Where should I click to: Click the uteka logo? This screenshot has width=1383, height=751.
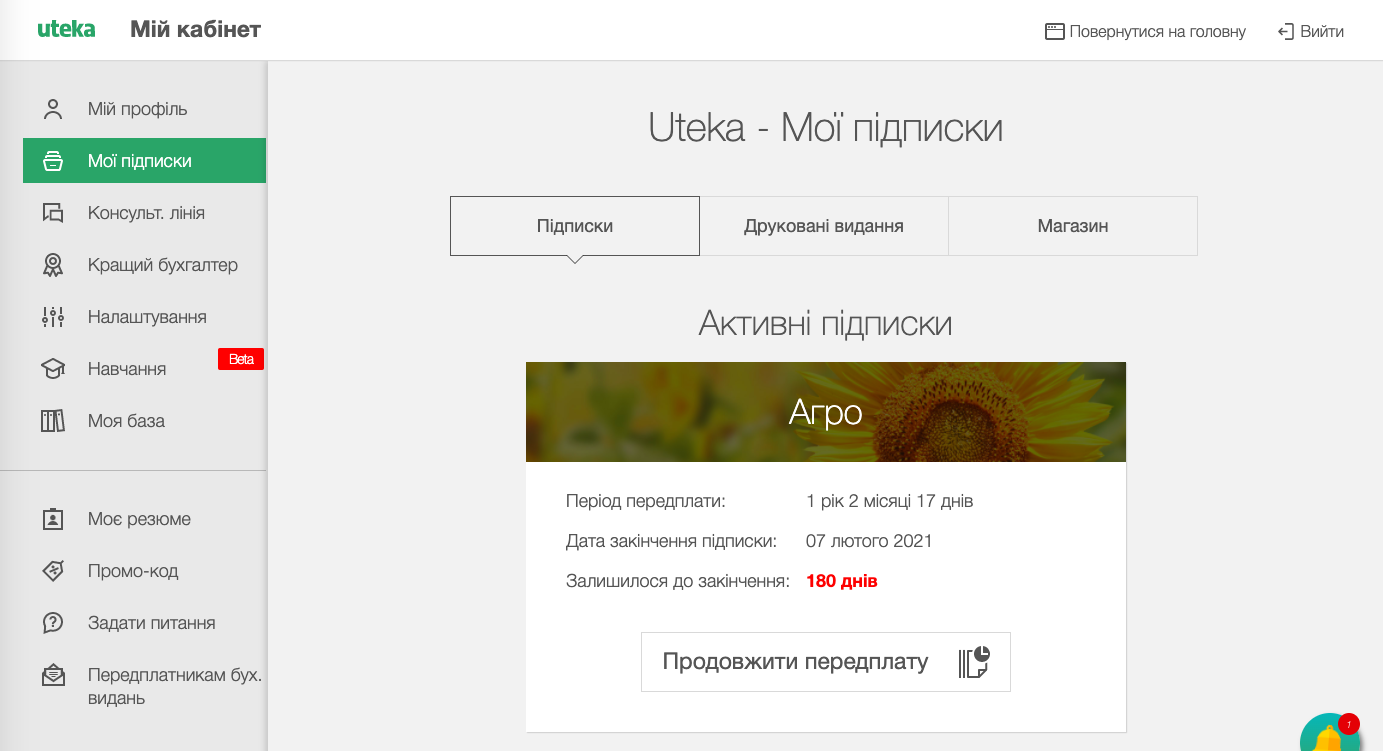click(66, 29)
